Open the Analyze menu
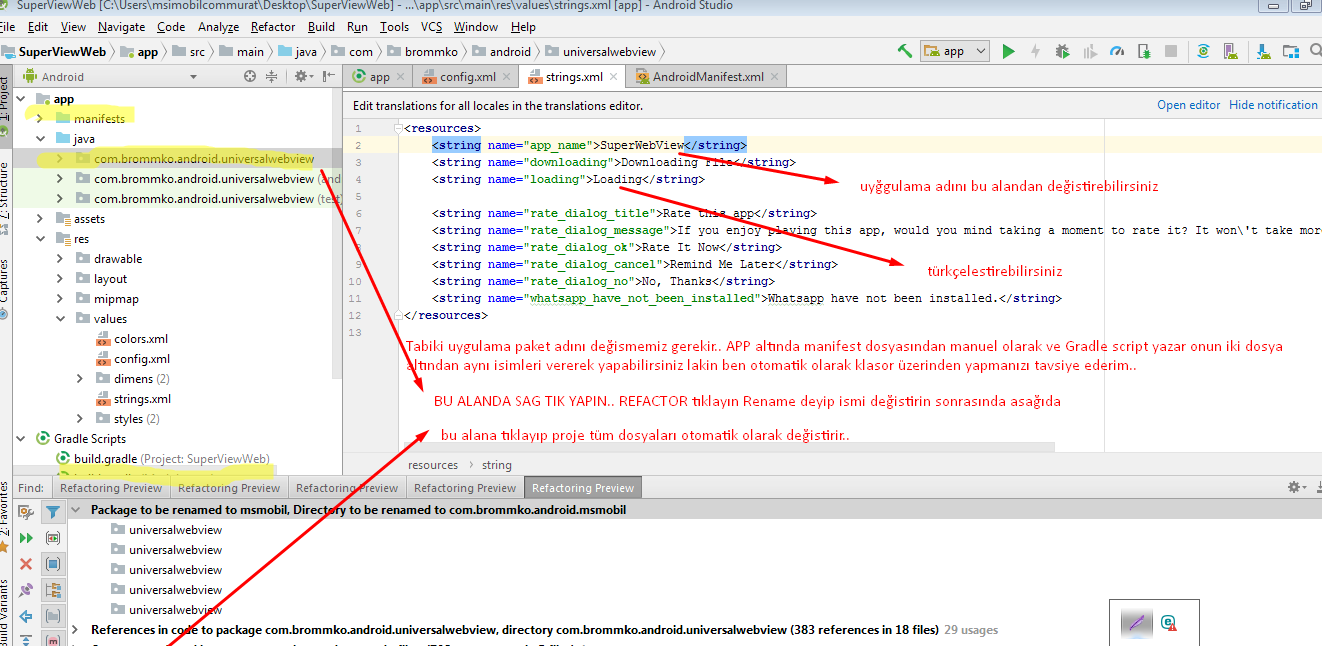Screen dimensions: 1322x646 tap(218, 27)
